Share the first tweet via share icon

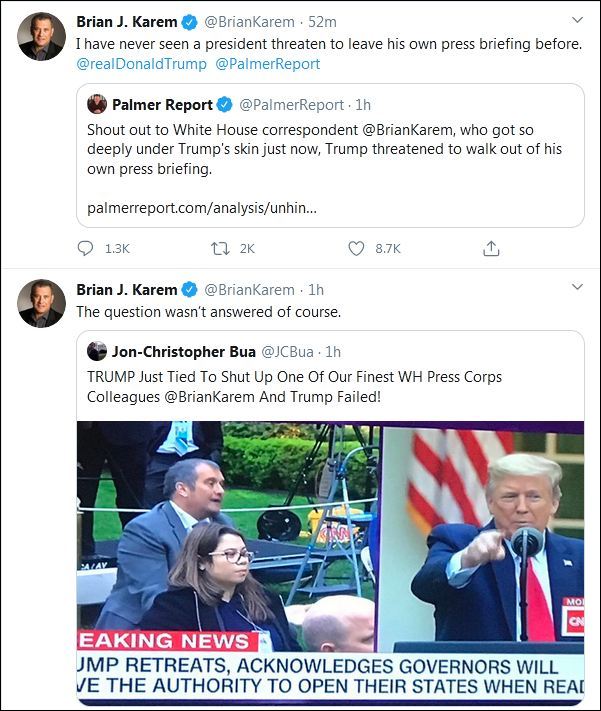point(491,248)
